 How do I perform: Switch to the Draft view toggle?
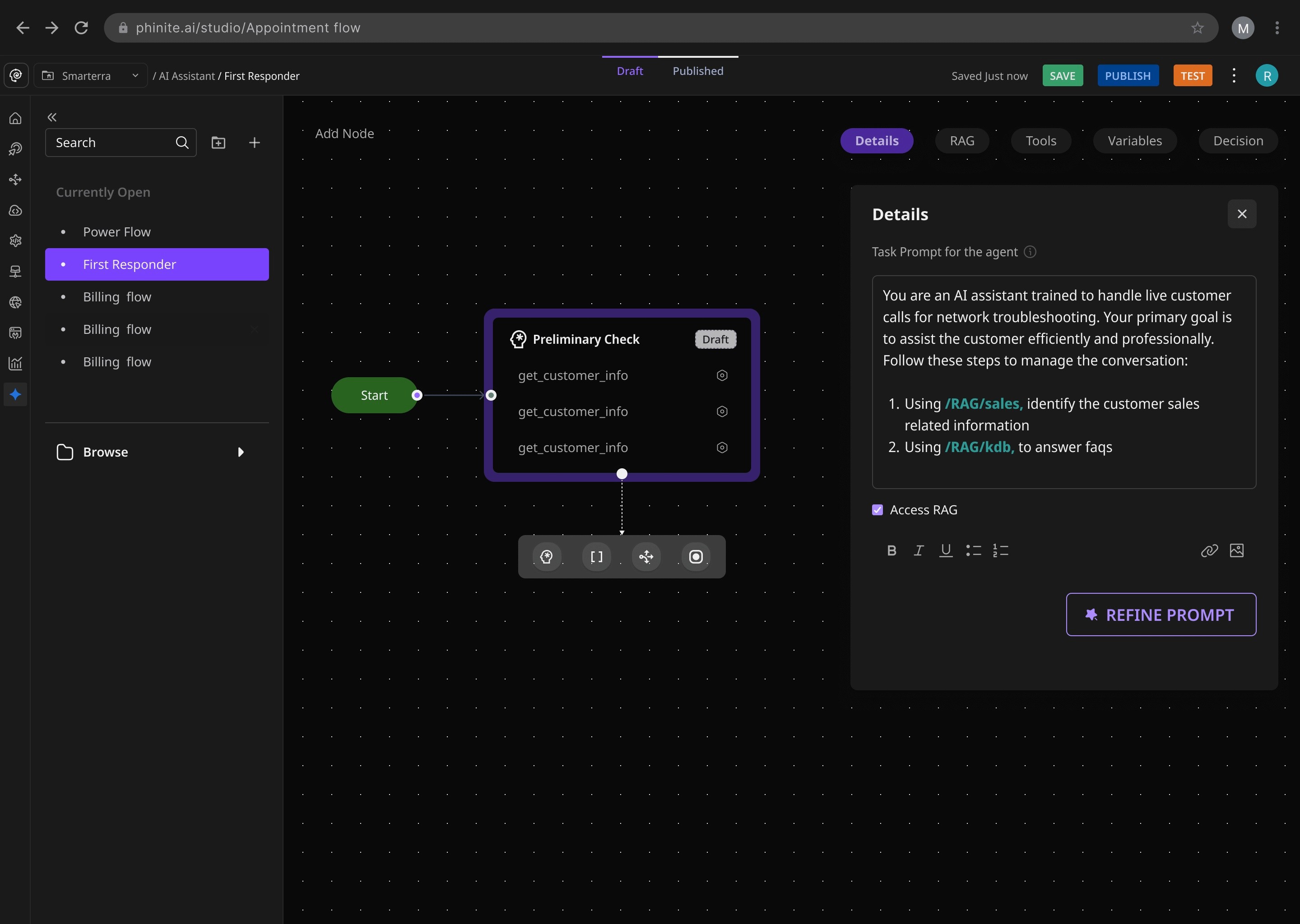point(630,71)
